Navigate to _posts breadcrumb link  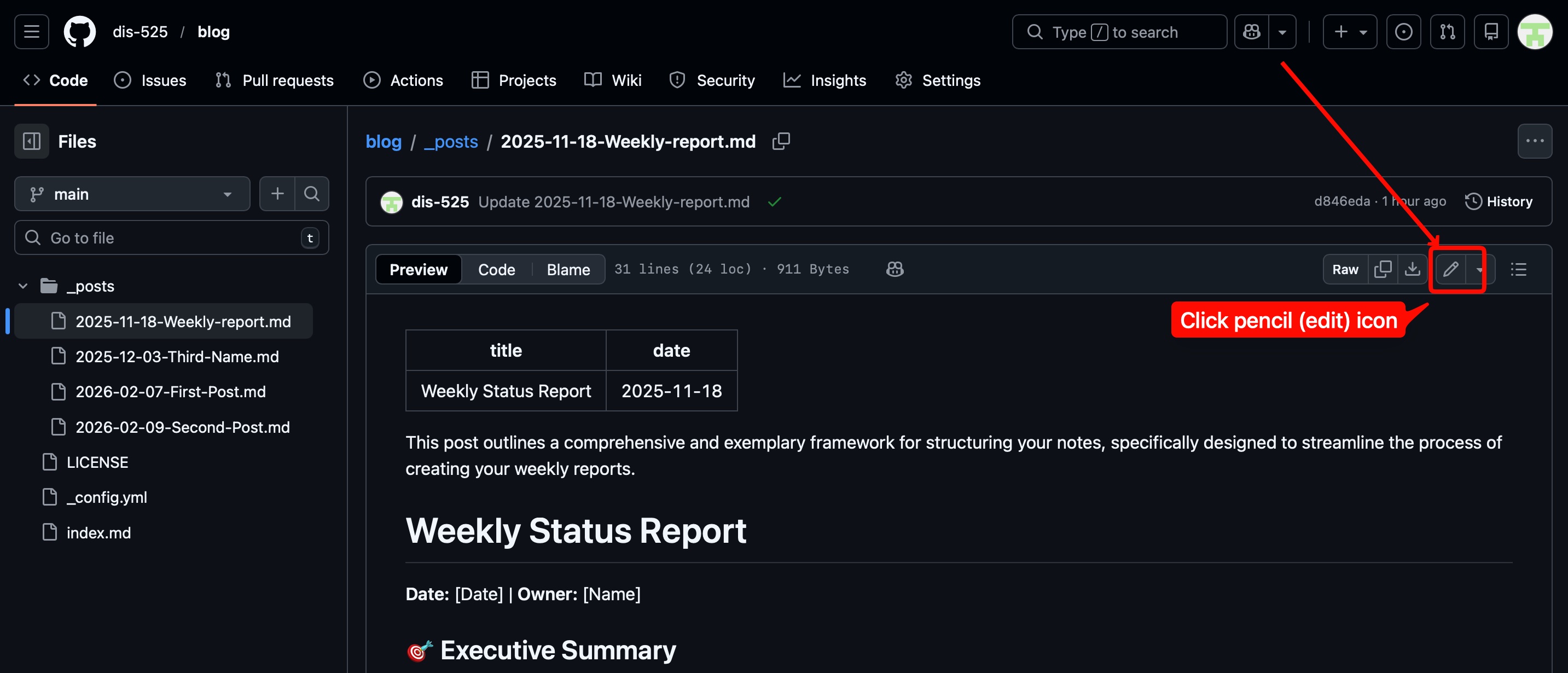(x=451, y=141)
